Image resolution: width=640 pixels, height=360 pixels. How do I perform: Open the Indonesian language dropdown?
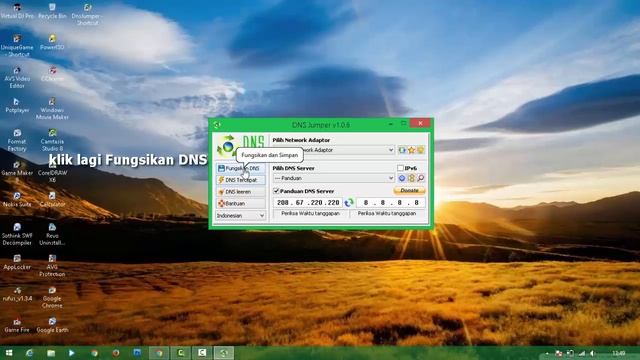coord(240,216)
